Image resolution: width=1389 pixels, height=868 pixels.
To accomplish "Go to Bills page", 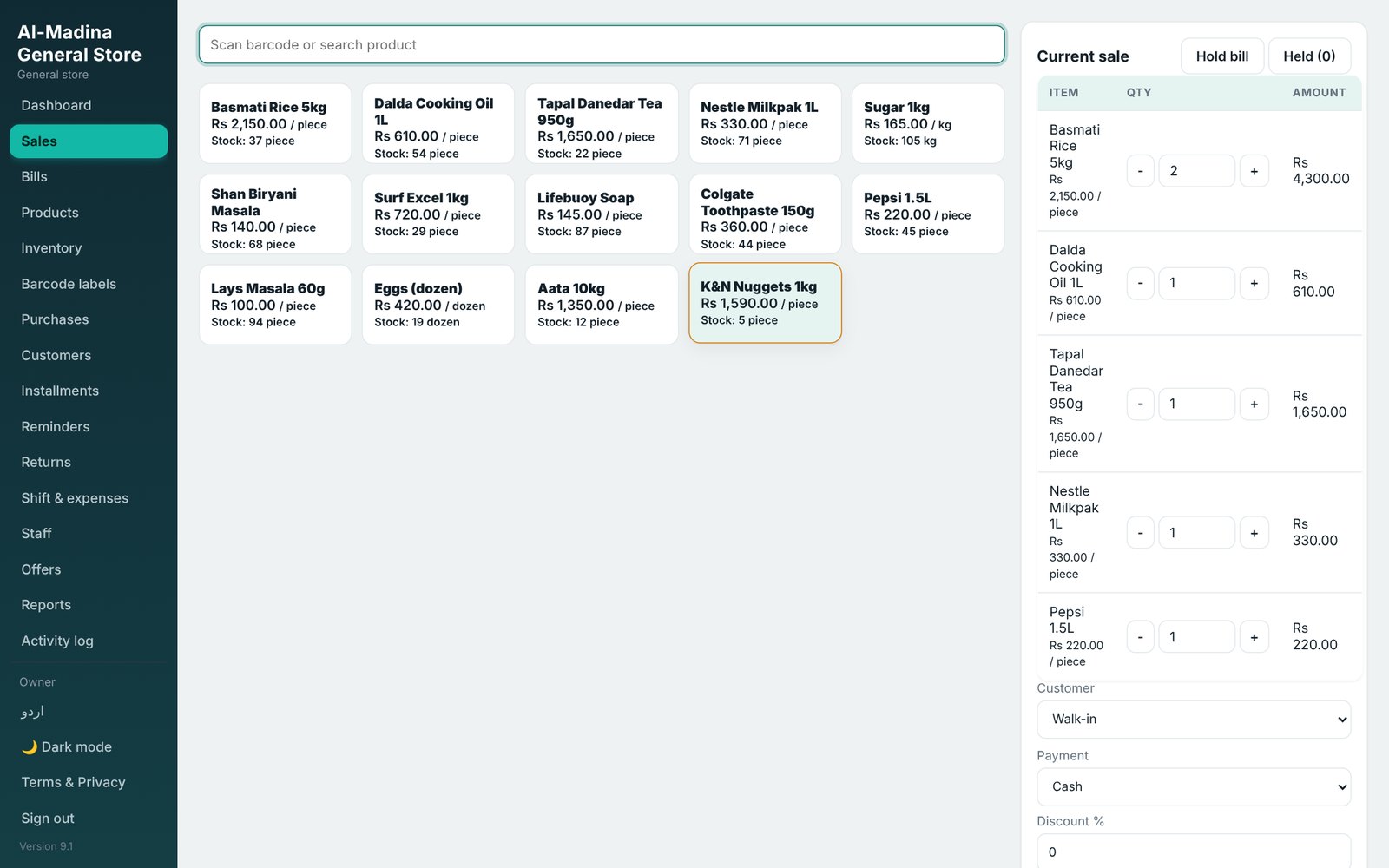I will click(x=89, y=176).
